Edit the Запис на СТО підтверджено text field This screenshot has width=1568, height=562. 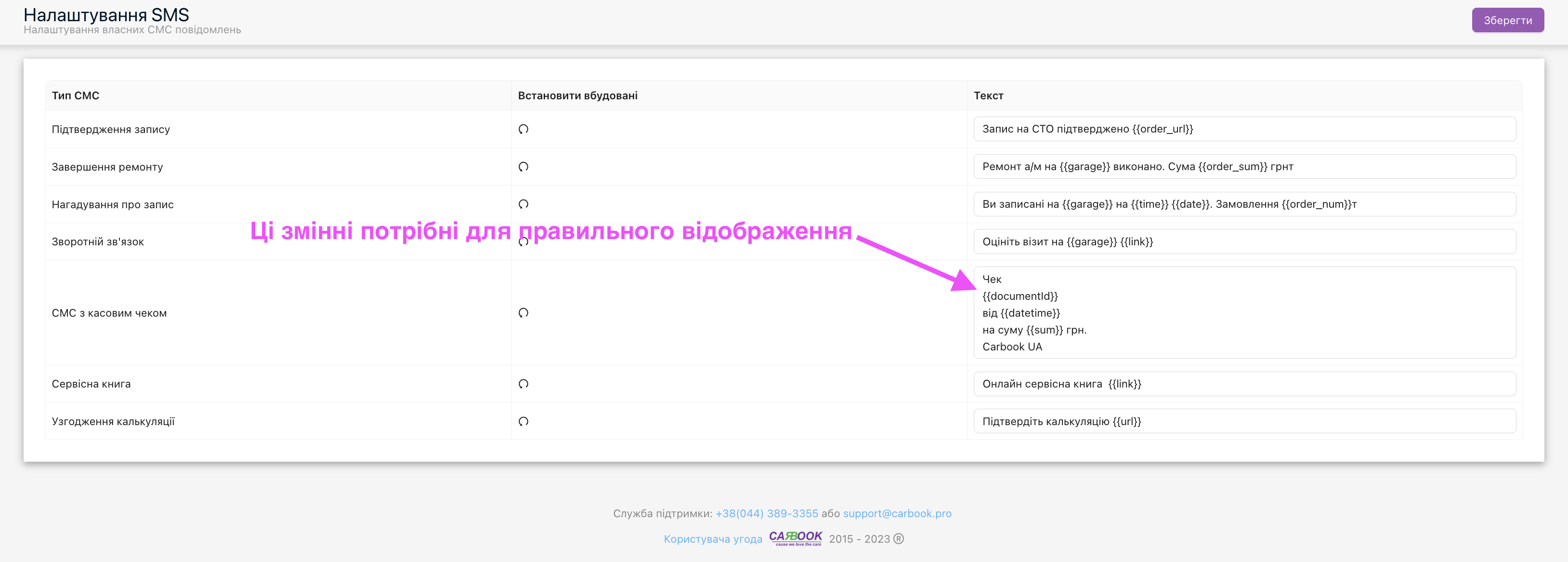point(1243,129)
